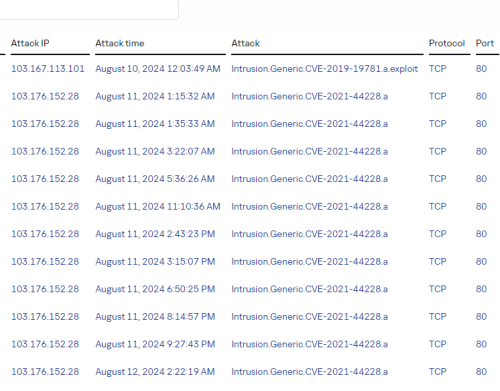The width and height of the screenshot is (500, 391).
Task: Select time August 11, 2024 2:43:23 PM
Action: 155,234
